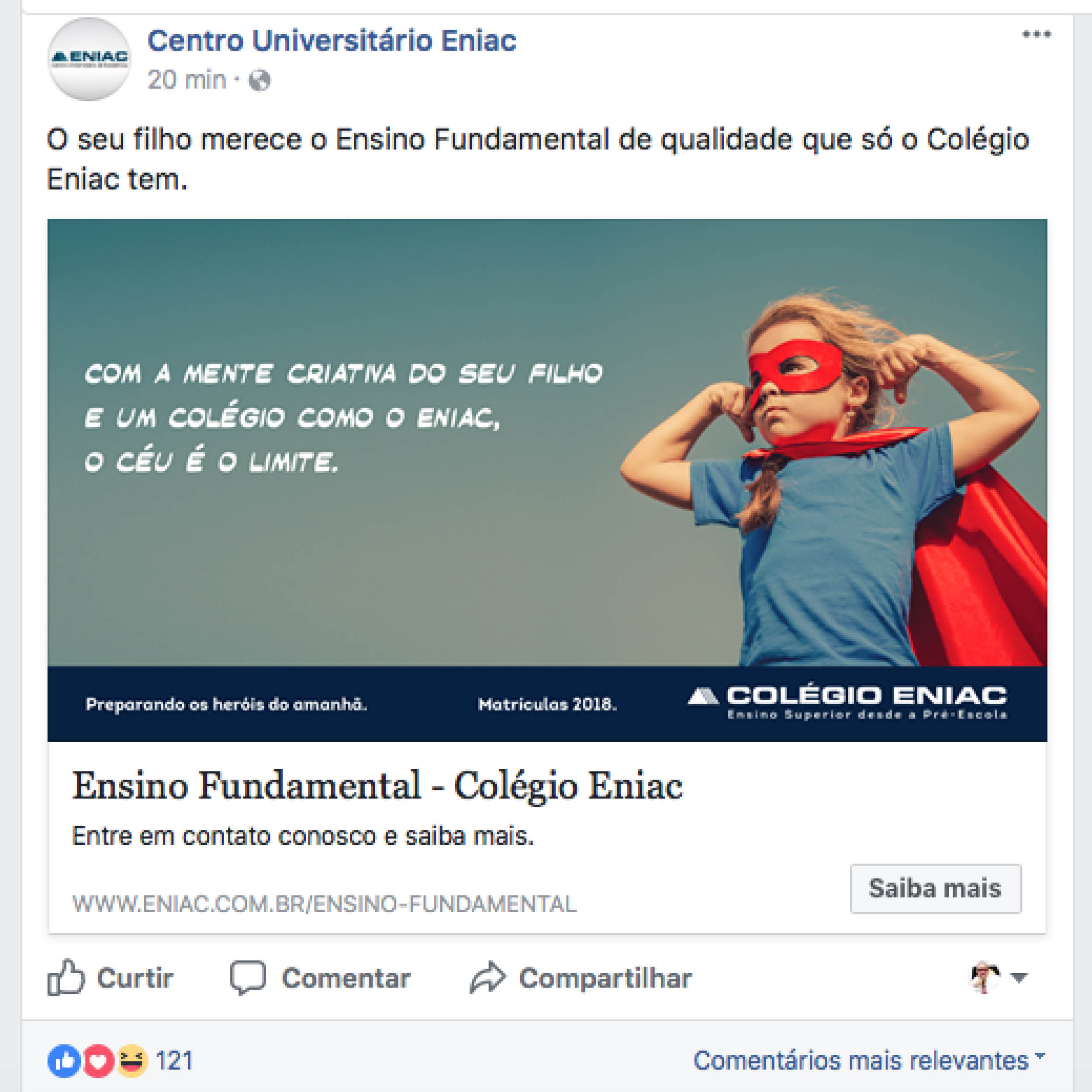The width and height of the screenshot is (1092, 1092).
Task: Click the 20 min timestamp link
Action: tap(187, 79)
